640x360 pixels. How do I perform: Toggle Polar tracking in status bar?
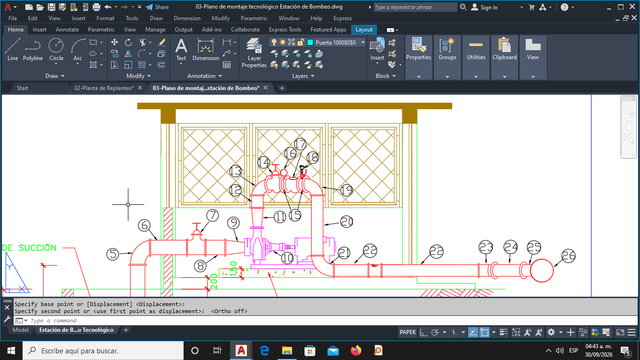(435, 332)
